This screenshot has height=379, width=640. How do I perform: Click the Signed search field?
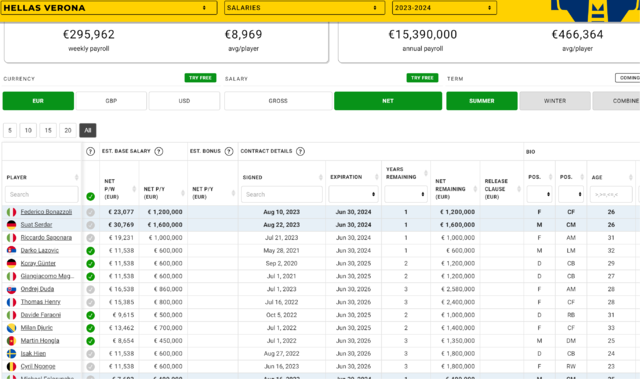click(282, 194)
